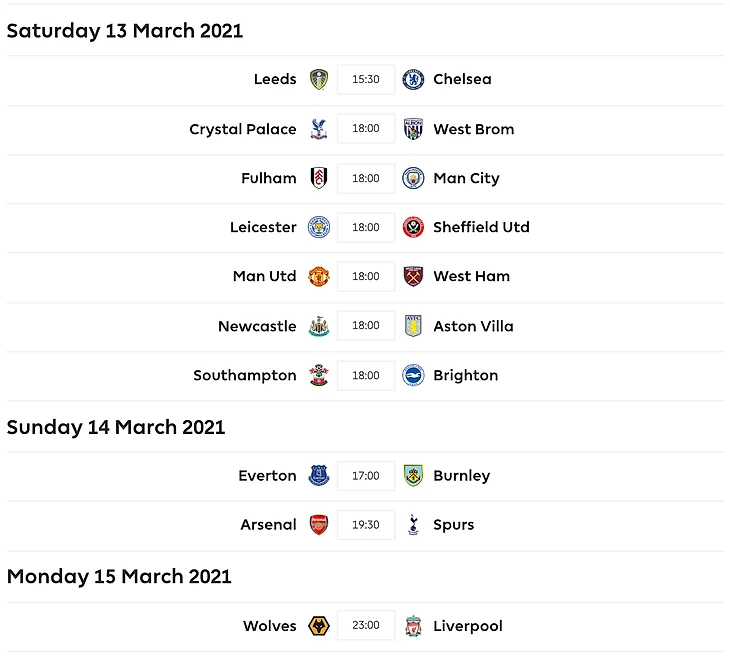Click the Spurs club crest
The height and width of the screenshot is (657, 730).
tap(413, 525)
